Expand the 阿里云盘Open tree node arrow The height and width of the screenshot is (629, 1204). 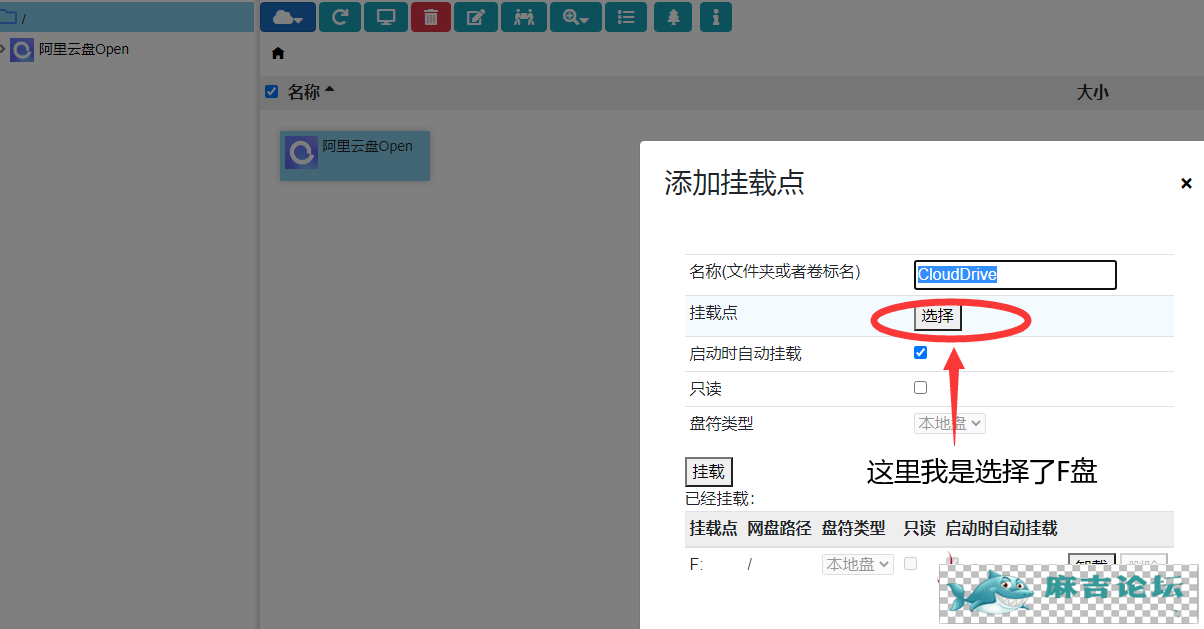click(x=4, y=48)
